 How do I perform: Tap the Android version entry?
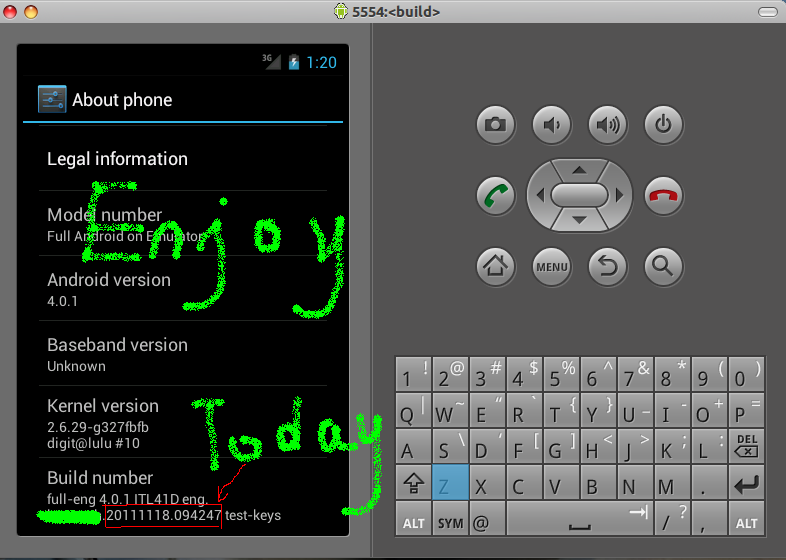[183, 289]
